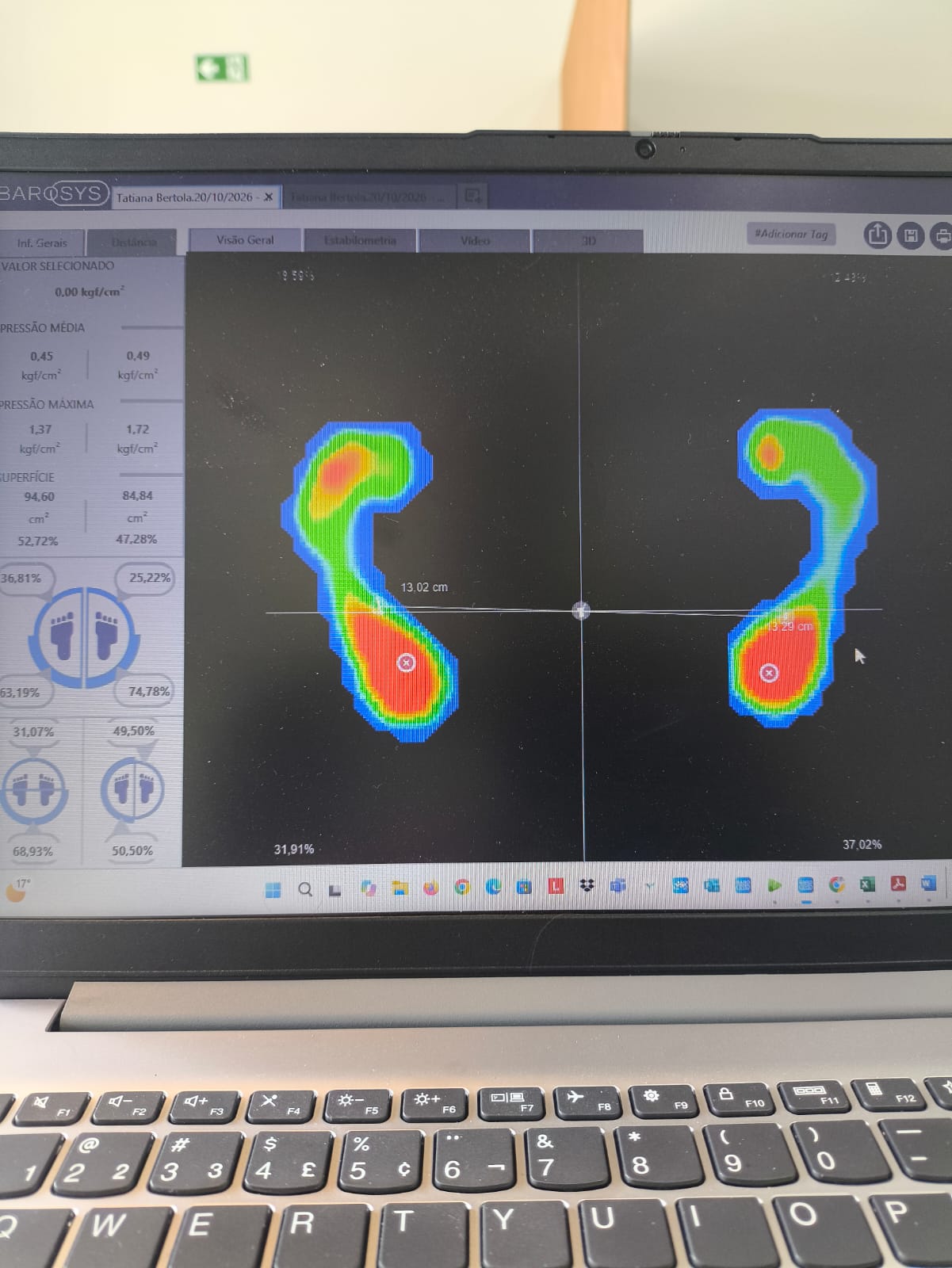Select right foot center of pressure marker

tap(769, 673)
